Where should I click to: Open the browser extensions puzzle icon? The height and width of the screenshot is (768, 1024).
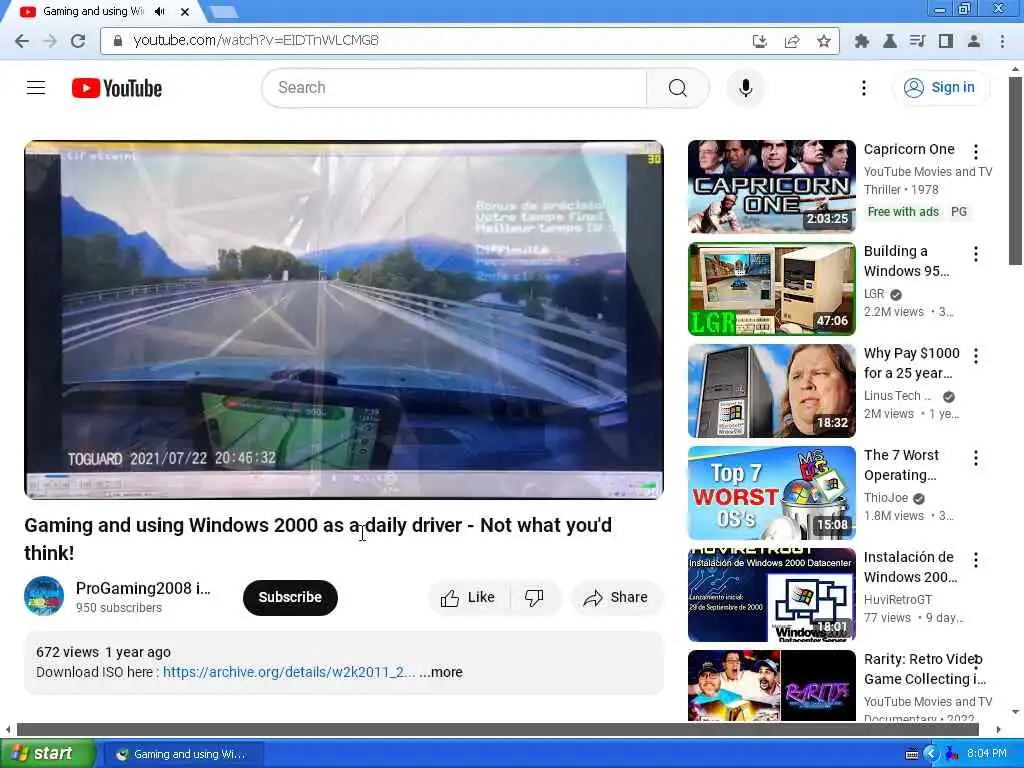click(x=861, y=41)
